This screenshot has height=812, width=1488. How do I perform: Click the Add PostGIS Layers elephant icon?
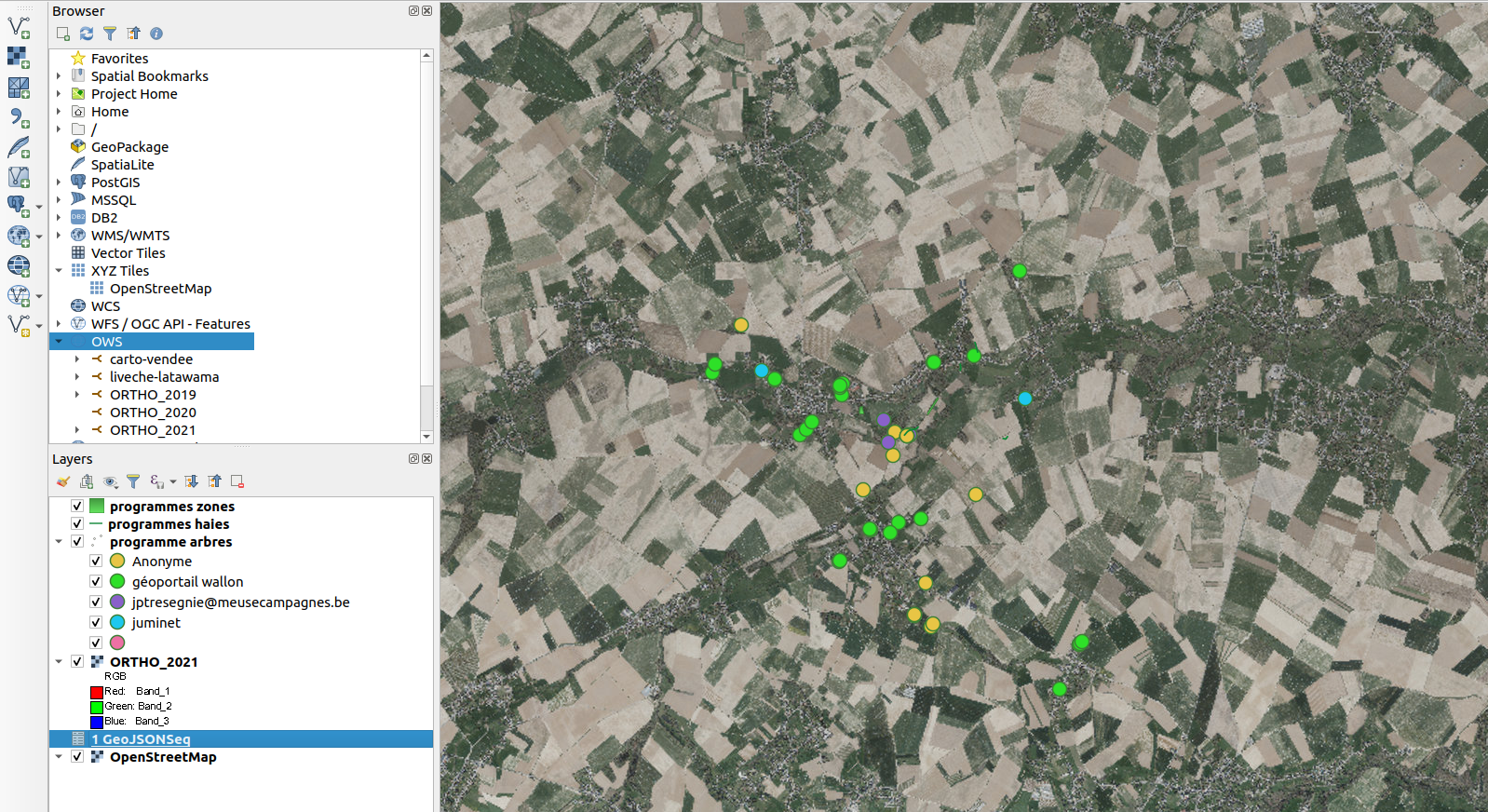18,206
